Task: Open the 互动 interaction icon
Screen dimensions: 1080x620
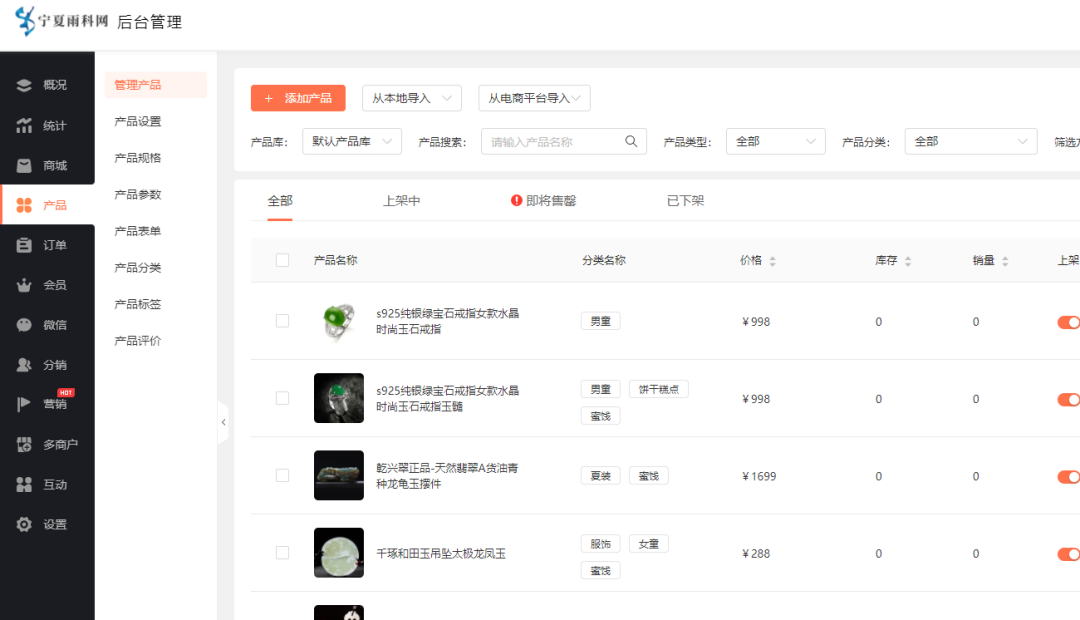Action: click(x=24, y=484)
